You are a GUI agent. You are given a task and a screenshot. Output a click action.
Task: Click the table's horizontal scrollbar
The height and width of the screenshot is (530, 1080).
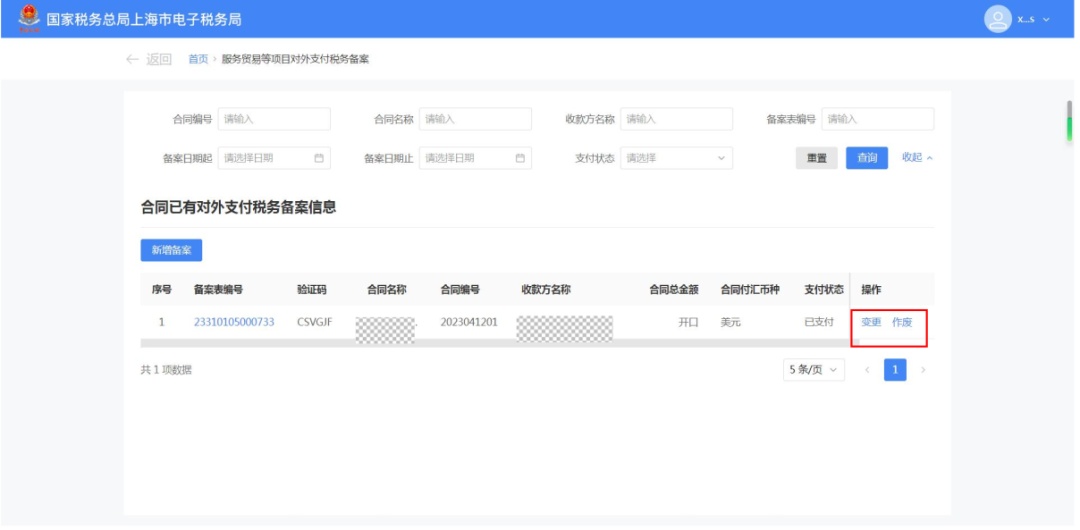pyautogui.click(x=495, y=343)
